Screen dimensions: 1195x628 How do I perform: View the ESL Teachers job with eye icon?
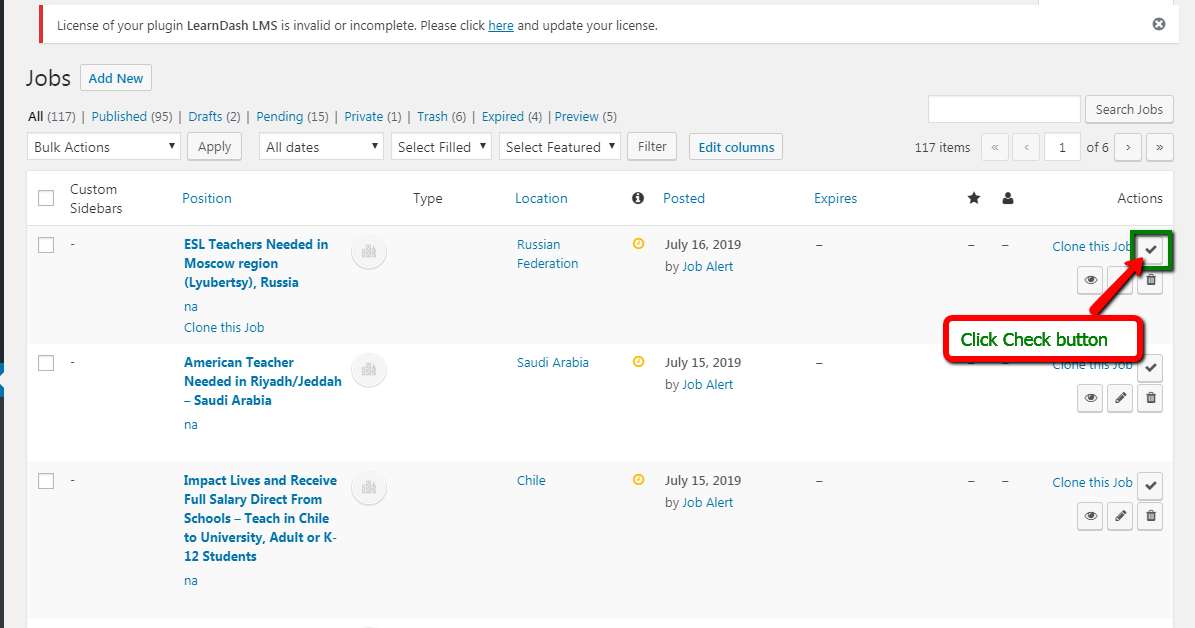pyautogui.click(x=1090, y=280)
